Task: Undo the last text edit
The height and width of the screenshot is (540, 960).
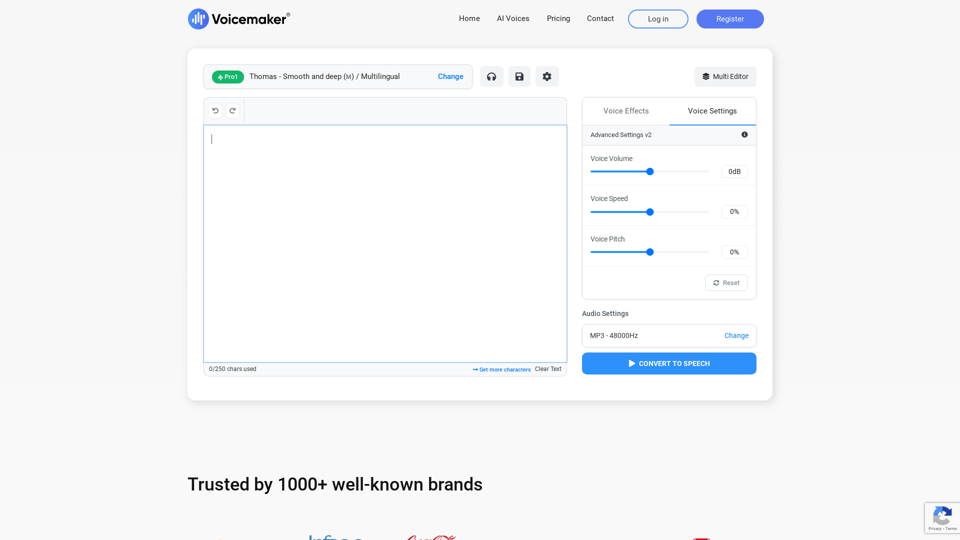Action: click(216, 111)
